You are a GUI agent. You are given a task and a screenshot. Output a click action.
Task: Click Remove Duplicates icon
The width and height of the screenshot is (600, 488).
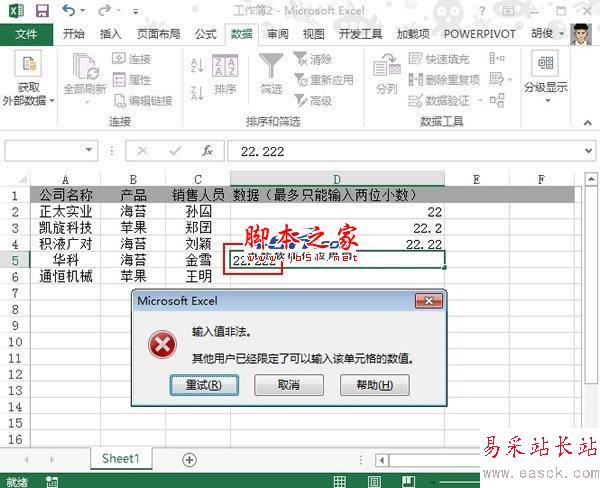click(x=416, y=80)
